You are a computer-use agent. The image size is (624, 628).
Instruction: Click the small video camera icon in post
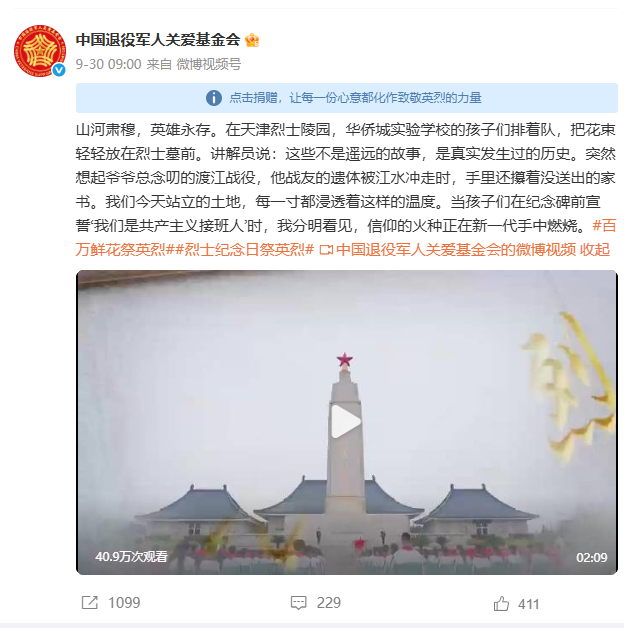point(326,250)
